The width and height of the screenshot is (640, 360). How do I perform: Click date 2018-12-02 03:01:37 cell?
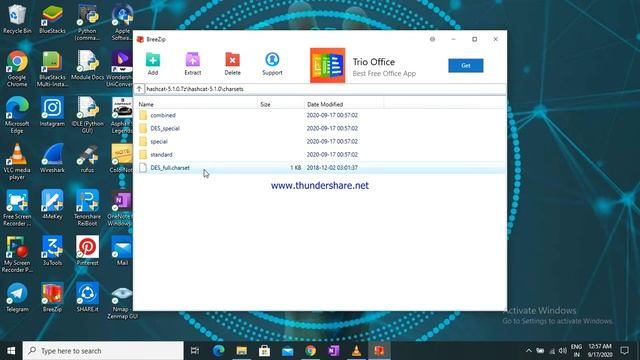pyautogui.click(x=332, y=168)
